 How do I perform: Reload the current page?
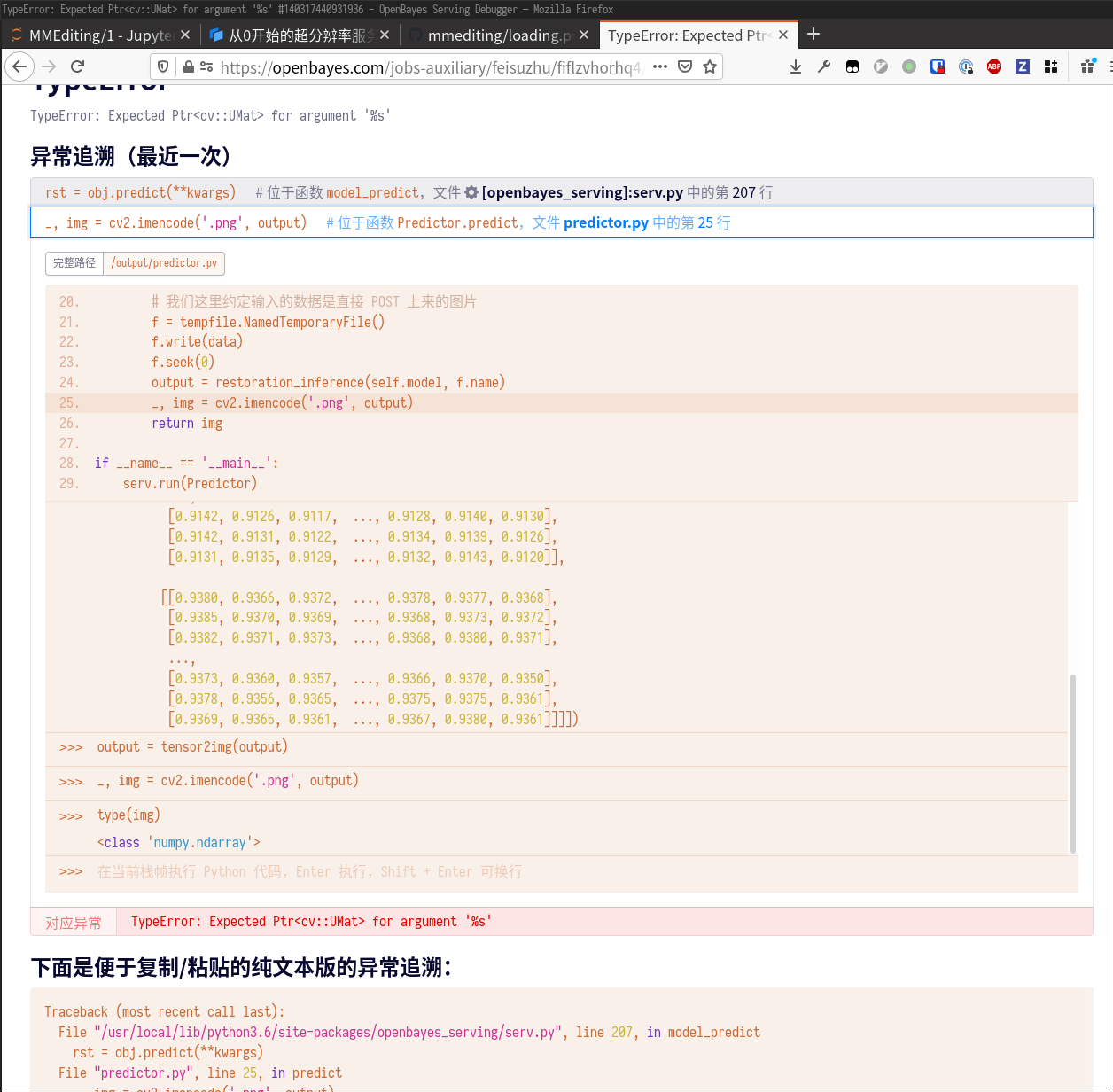coord(78,66)
